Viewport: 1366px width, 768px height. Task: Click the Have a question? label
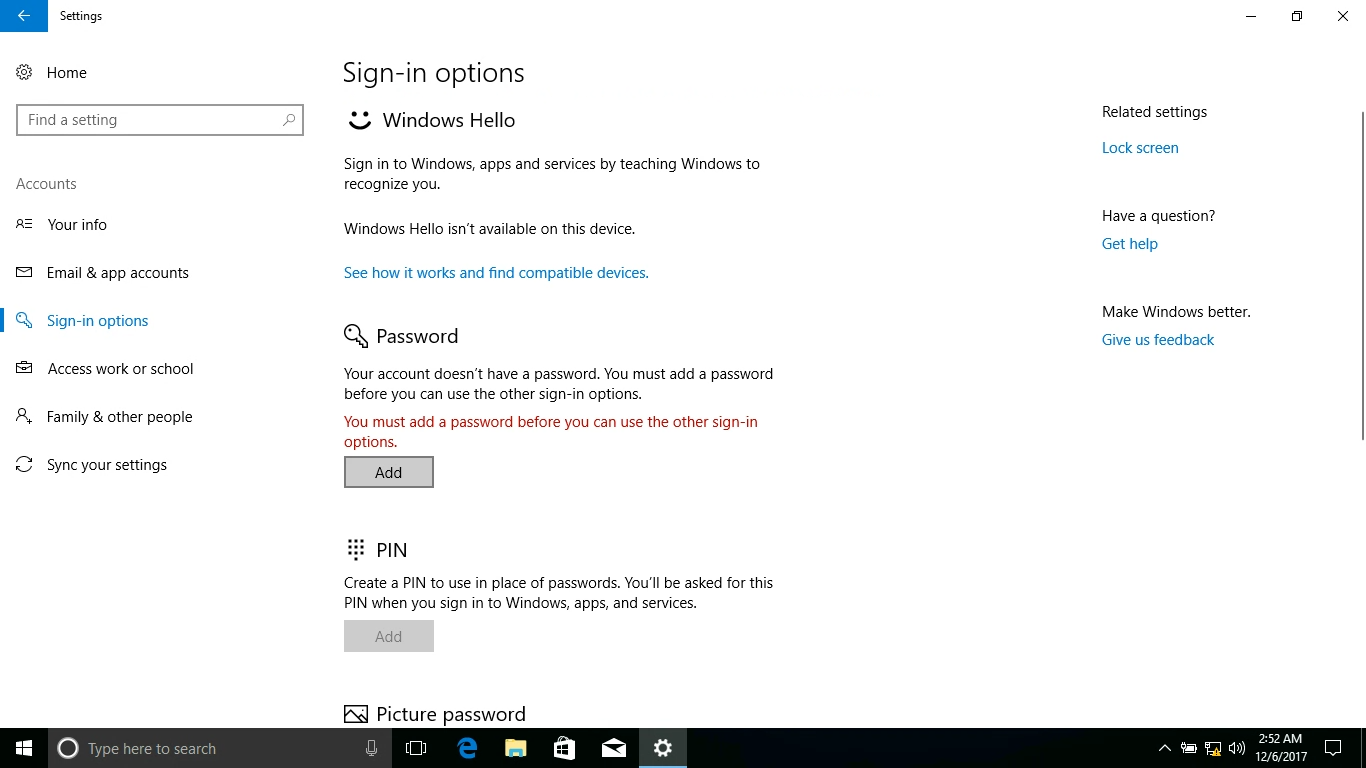click(x=1158, y=216)
